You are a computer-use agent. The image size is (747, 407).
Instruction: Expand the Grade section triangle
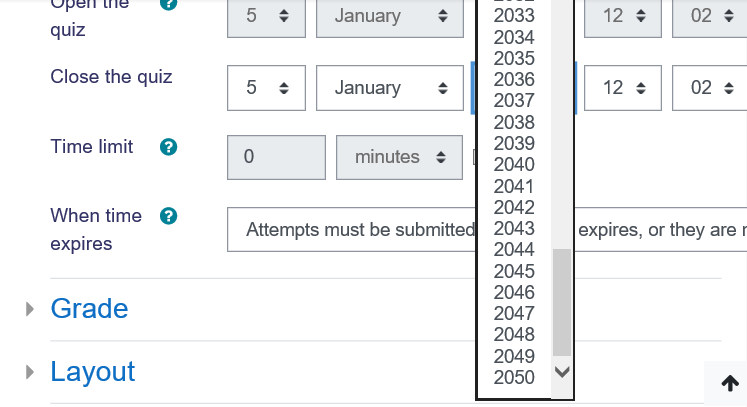(x=31, y=309)
